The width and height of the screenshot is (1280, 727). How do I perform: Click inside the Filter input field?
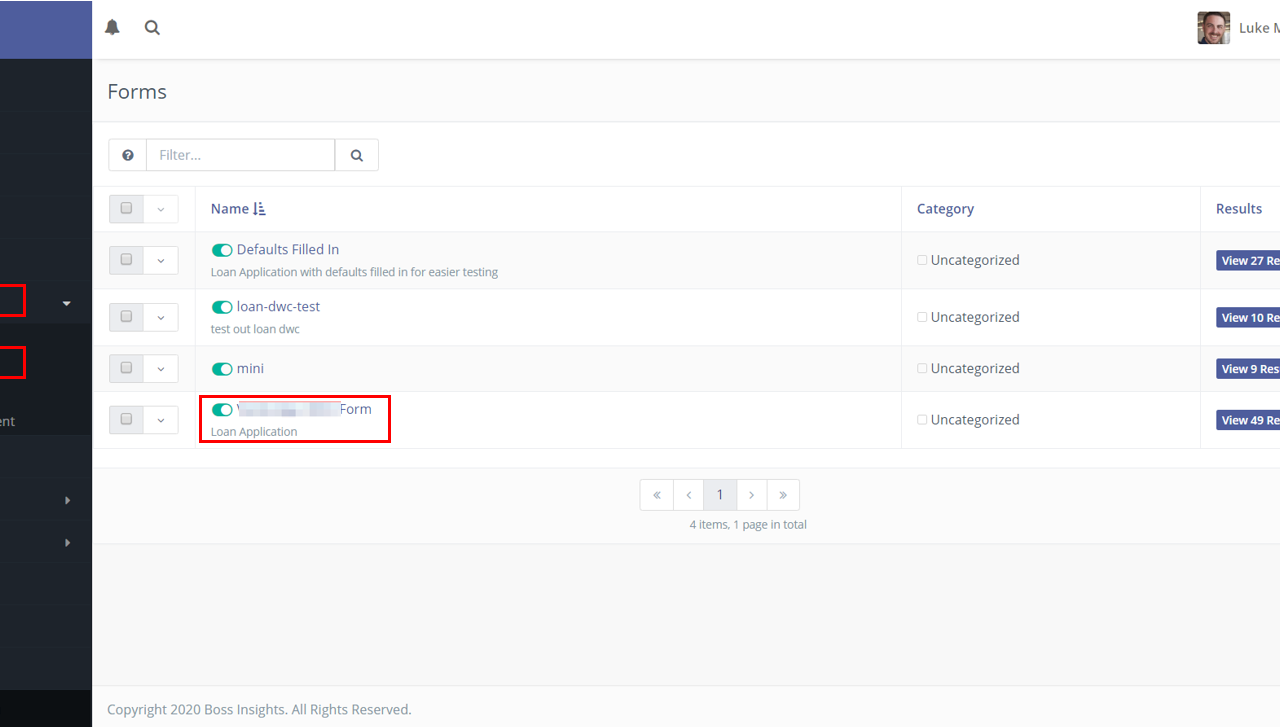pyautogui.click(x=240, y=154)
